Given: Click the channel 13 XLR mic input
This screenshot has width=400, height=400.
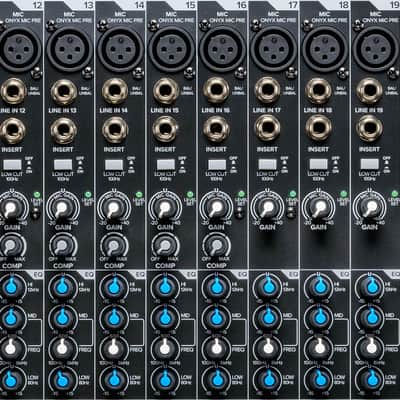Looking at the screenshot, I should tap(69, 49).
